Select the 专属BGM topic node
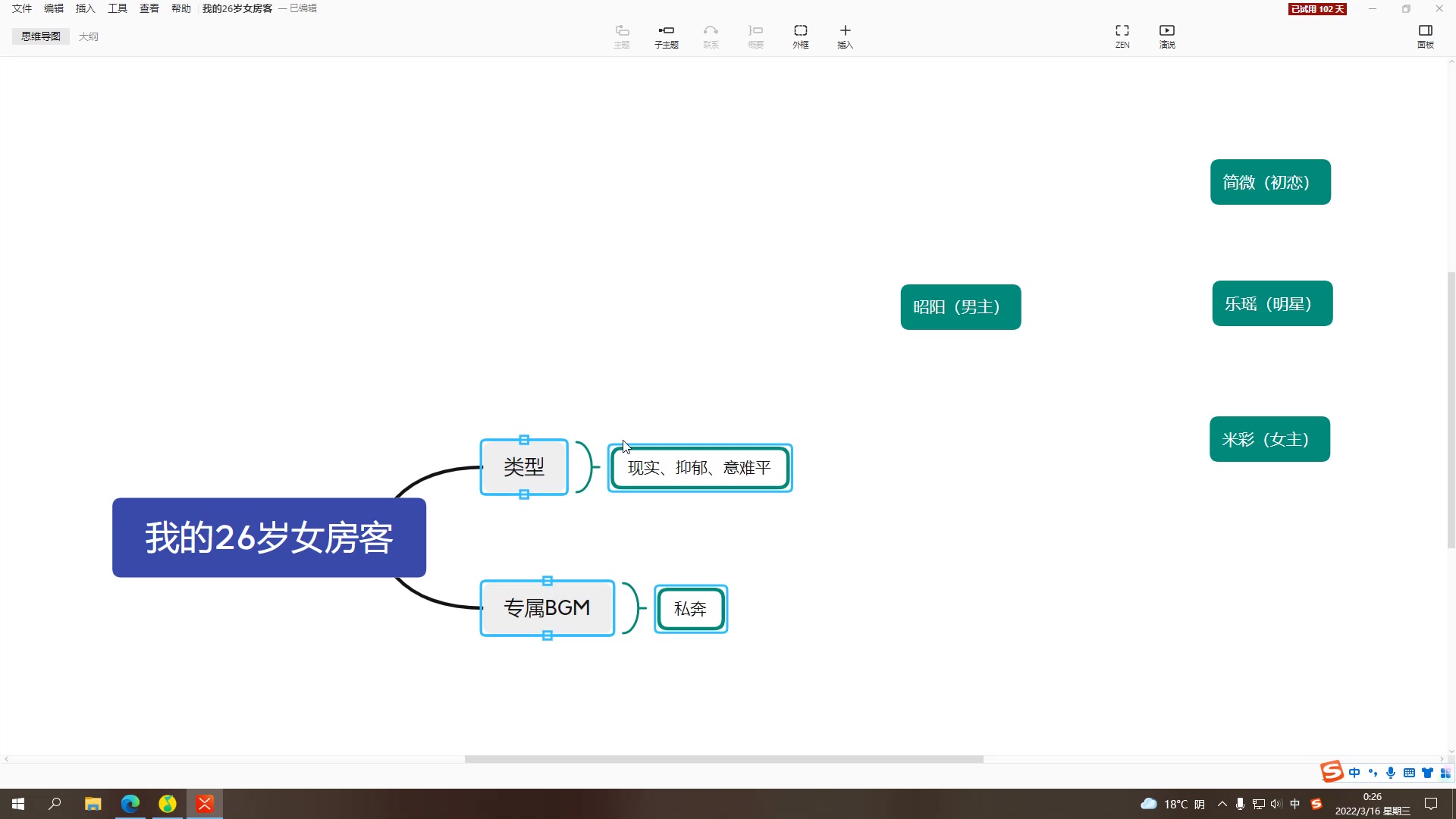 pos(547,608)
